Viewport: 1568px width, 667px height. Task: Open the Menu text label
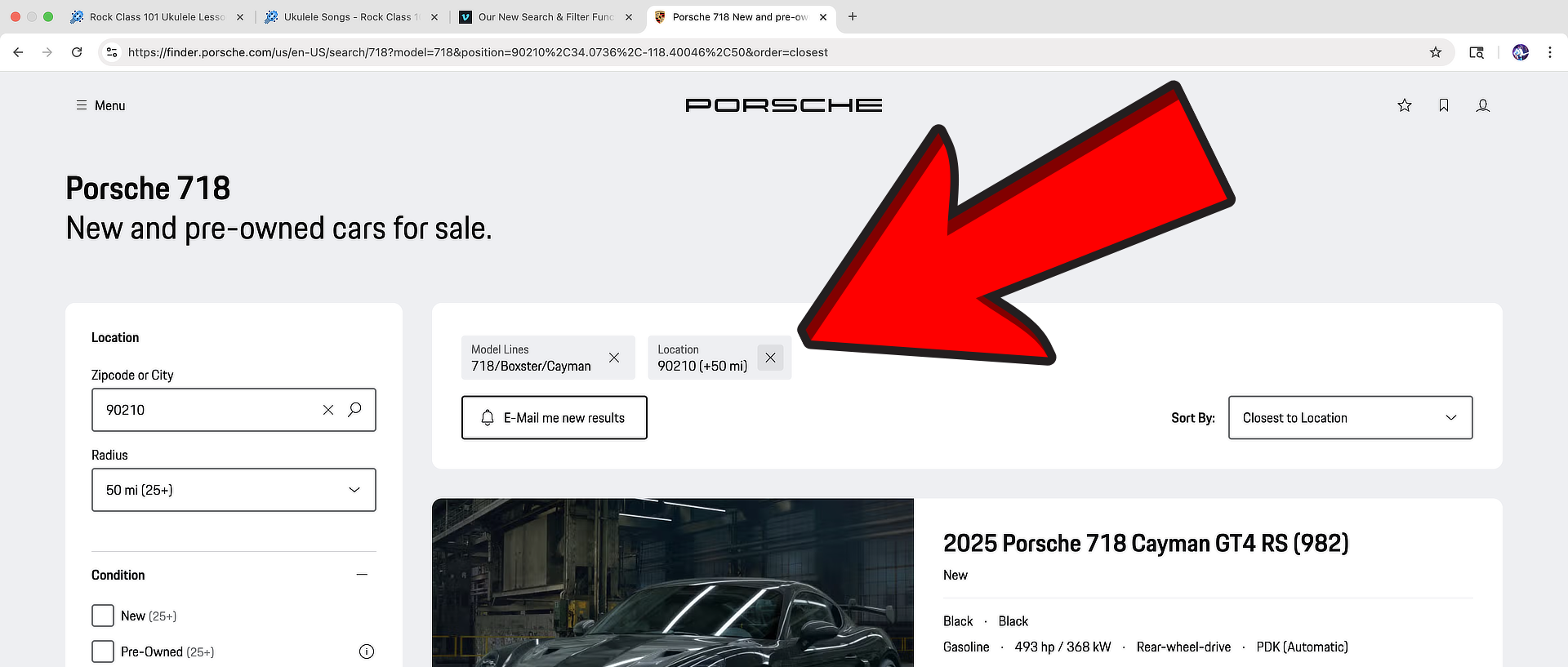click(110, 105)
